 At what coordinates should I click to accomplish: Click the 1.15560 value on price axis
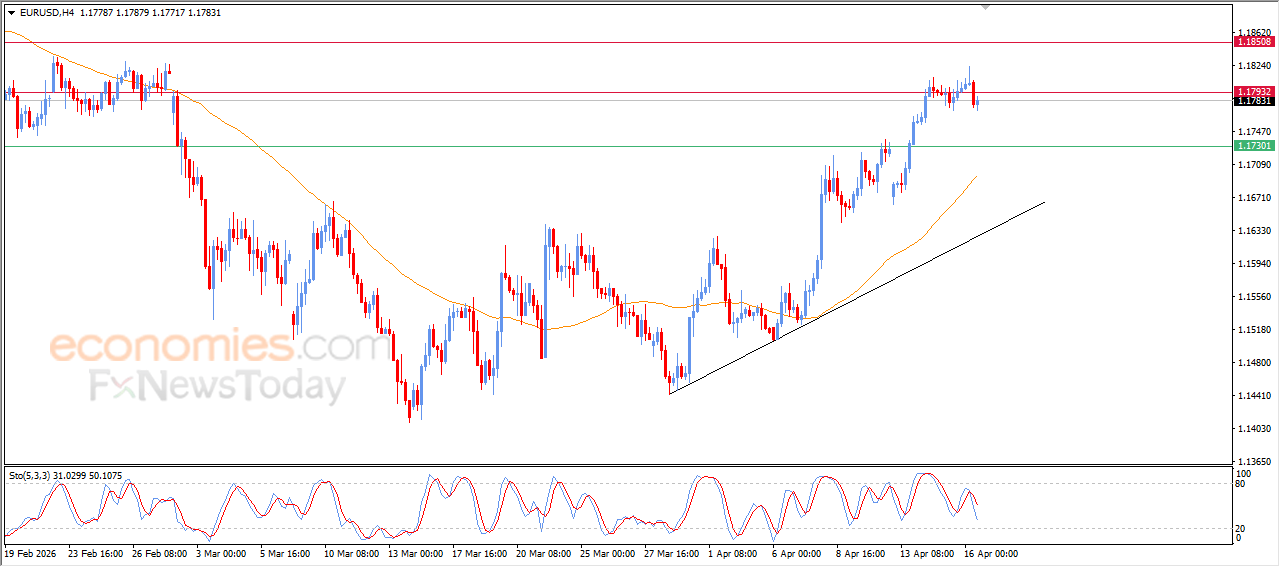tap(1254, 297)
